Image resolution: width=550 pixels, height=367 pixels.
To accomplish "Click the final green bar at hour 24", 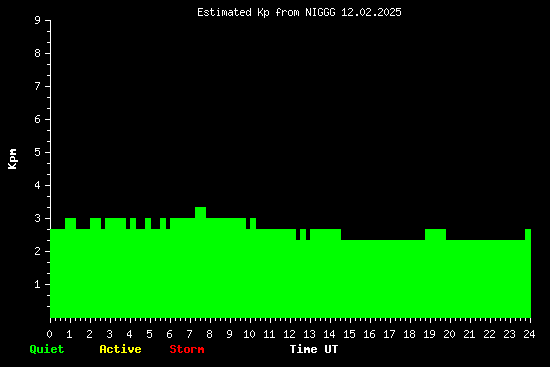I will [528, 273].
